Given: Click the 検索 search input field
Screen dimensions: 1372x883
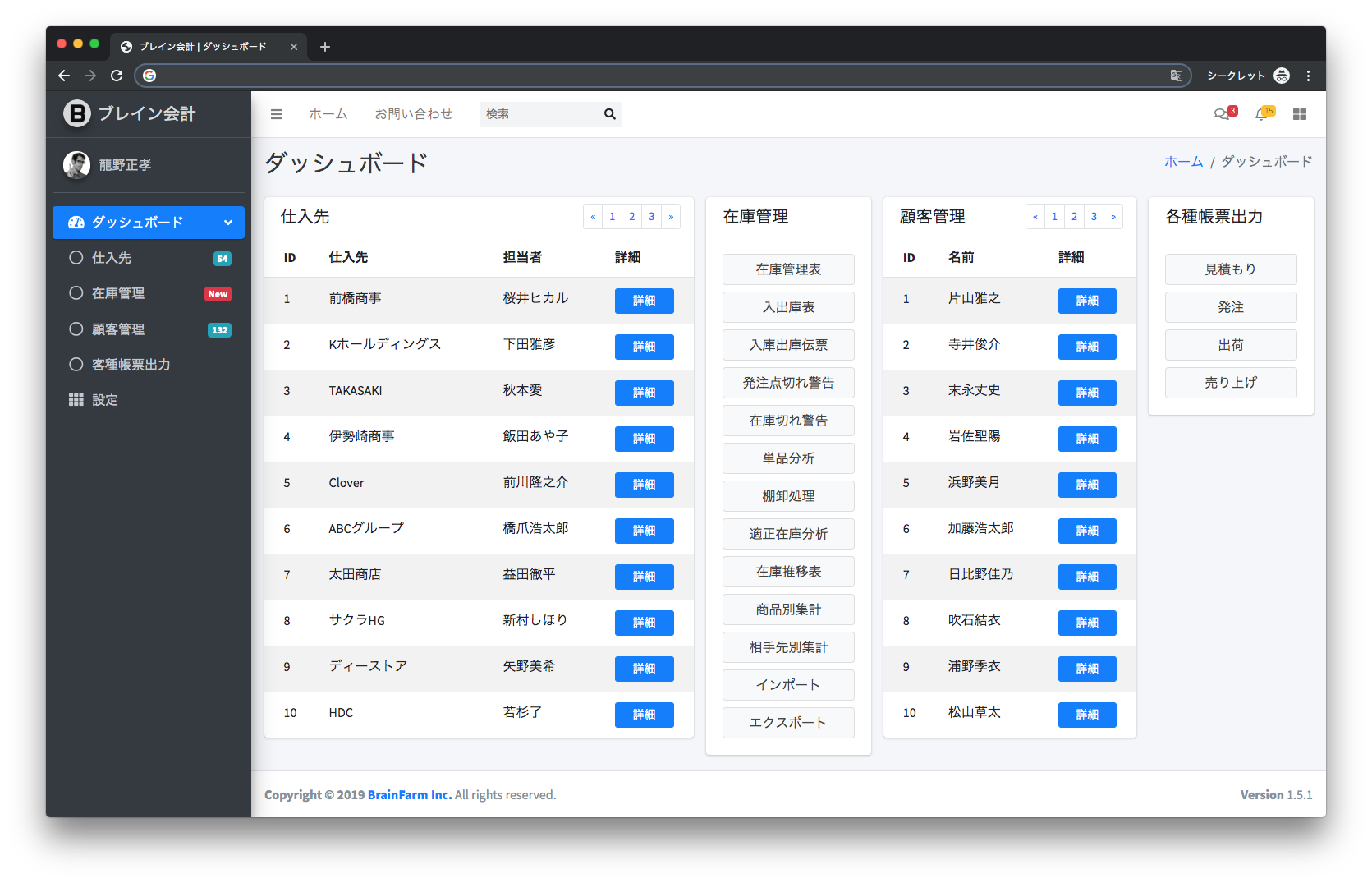Looking at the screenshot, I should [540, 114].
